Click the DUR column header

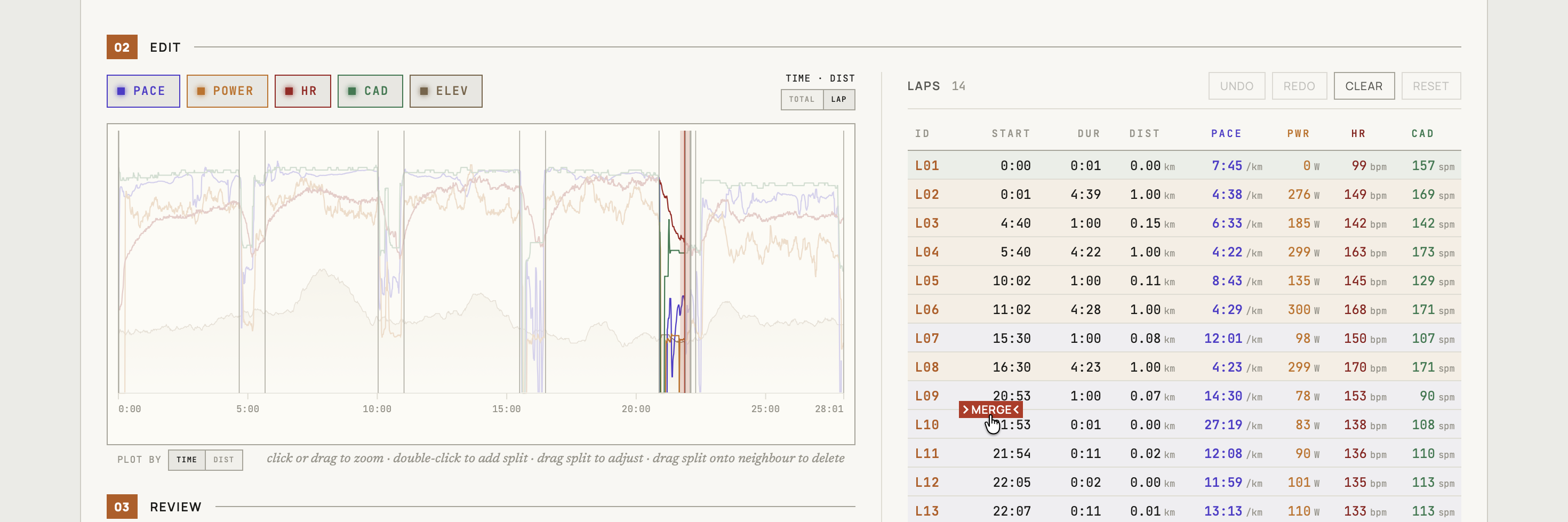(x=1089, y=134)
